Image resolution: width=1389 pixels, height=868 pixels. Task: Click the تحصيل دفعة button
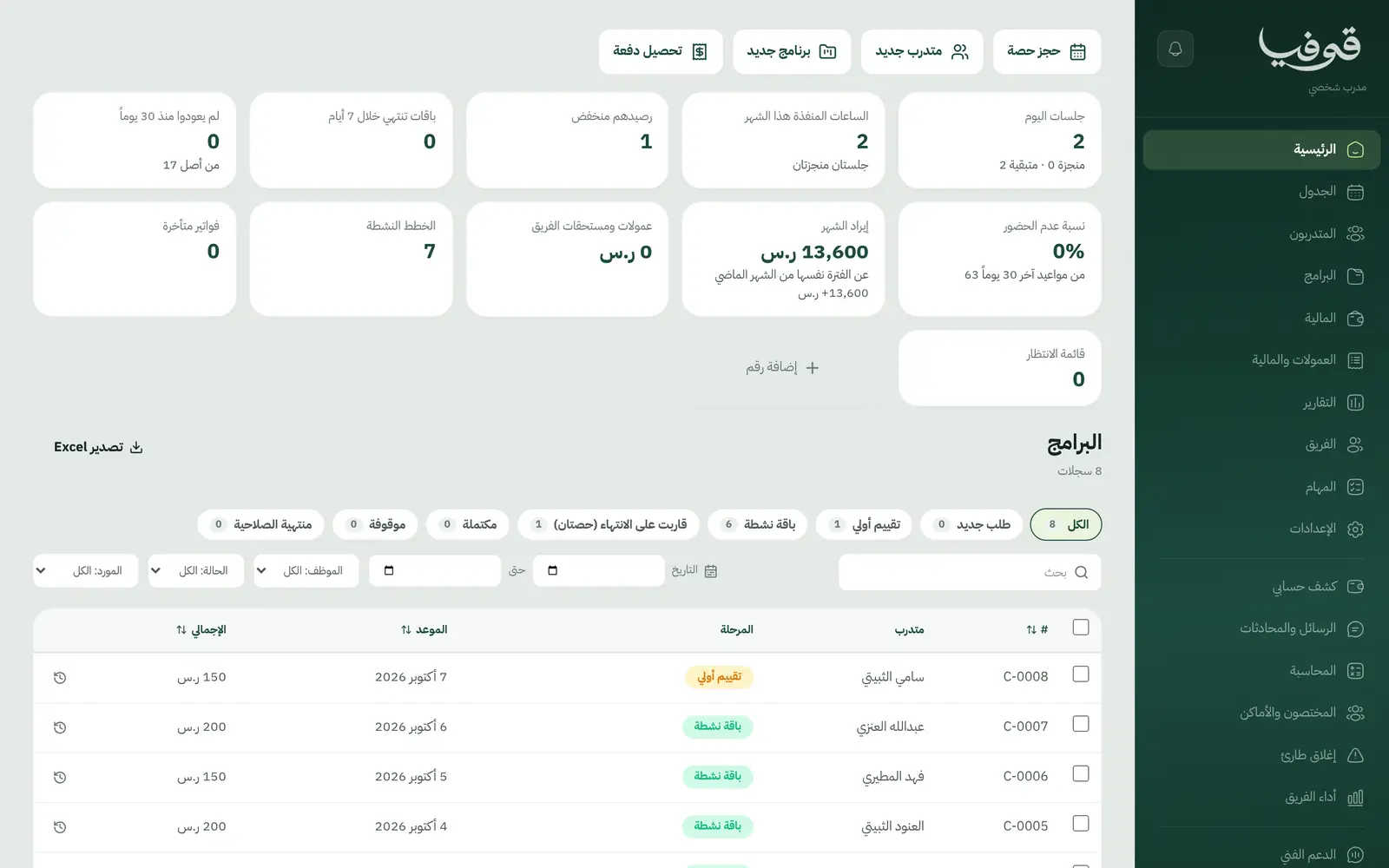click(x=661, y=51)
